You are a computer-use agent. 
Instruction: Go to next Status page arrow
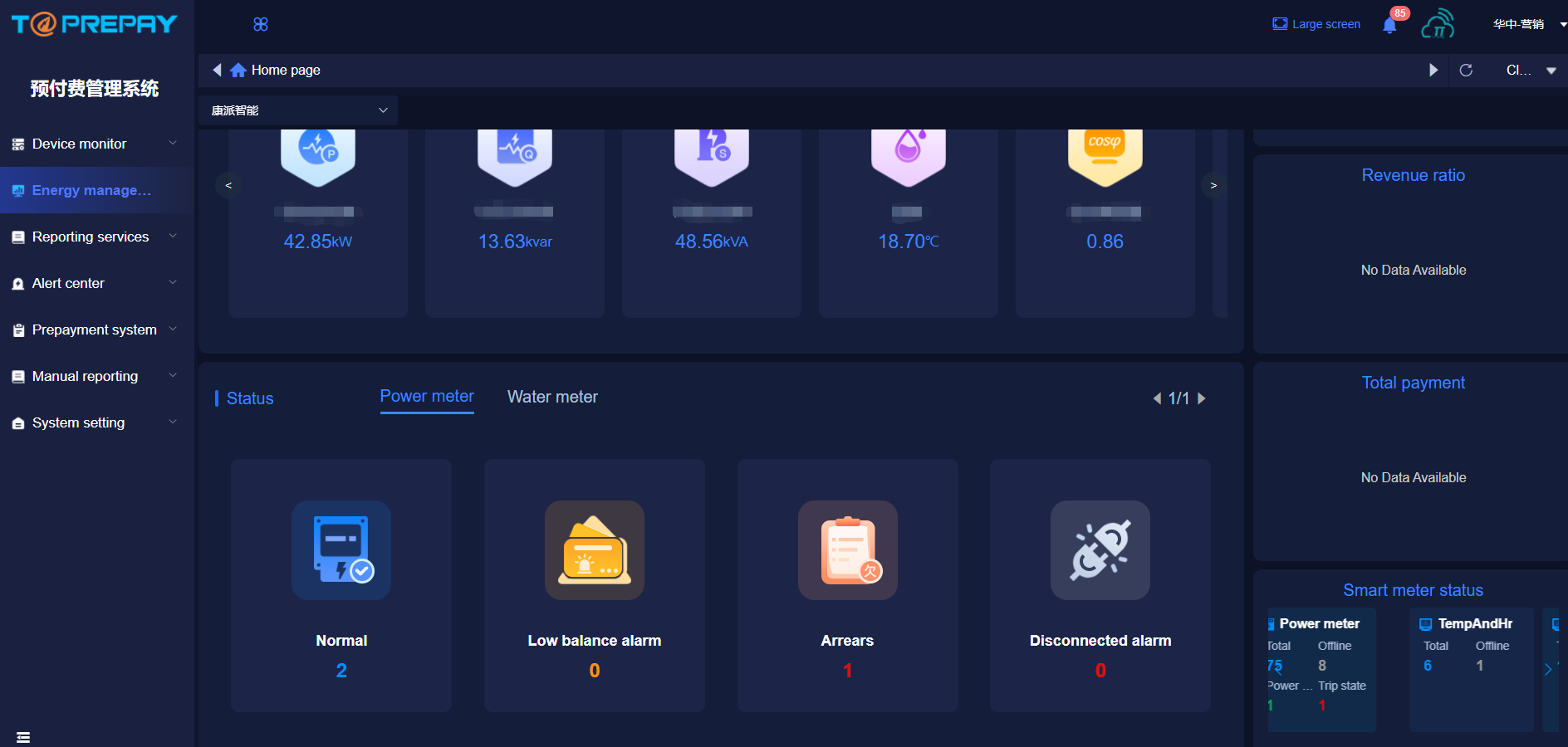1202,398
